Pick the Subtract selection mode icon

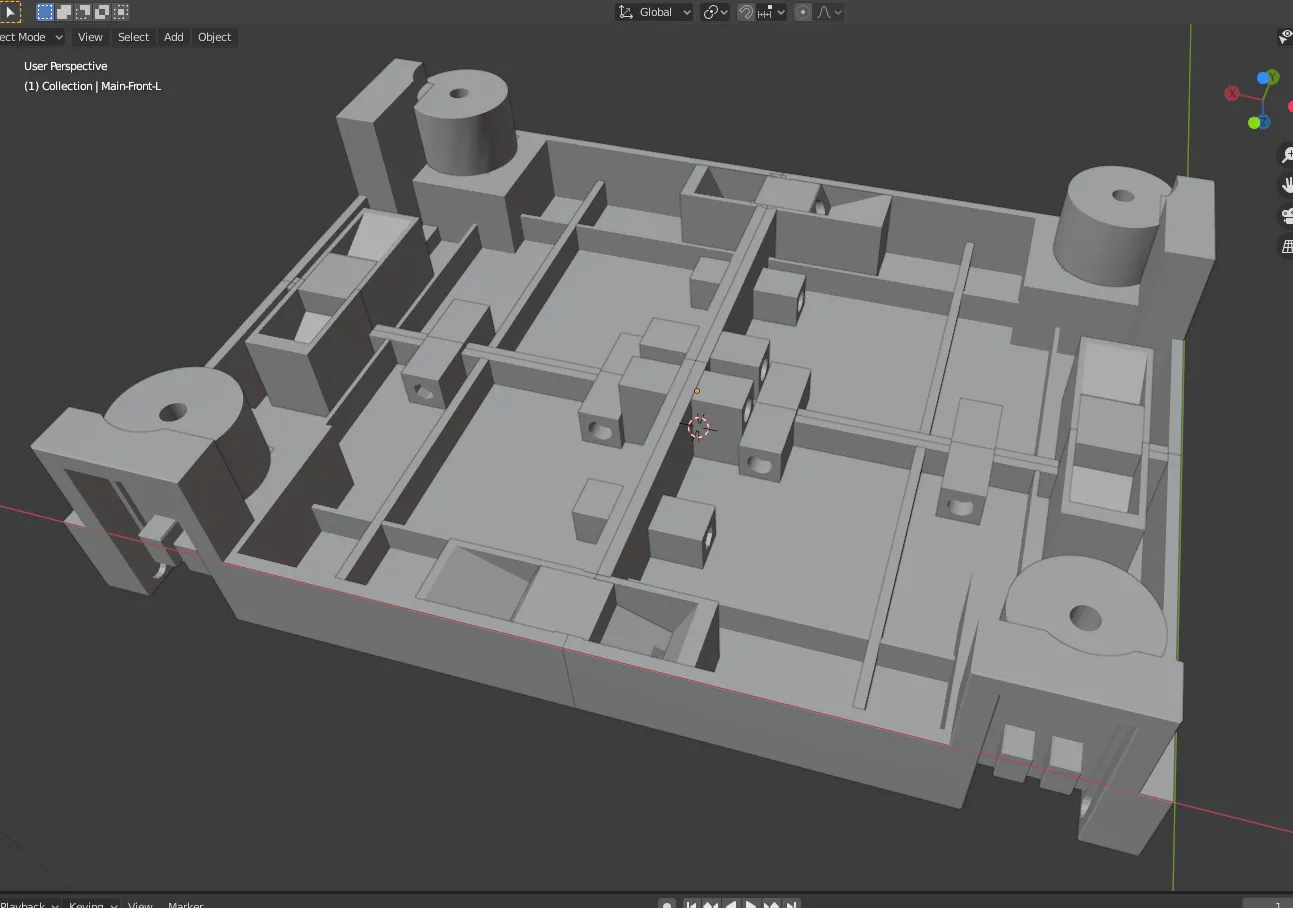[x=83, y=12]
